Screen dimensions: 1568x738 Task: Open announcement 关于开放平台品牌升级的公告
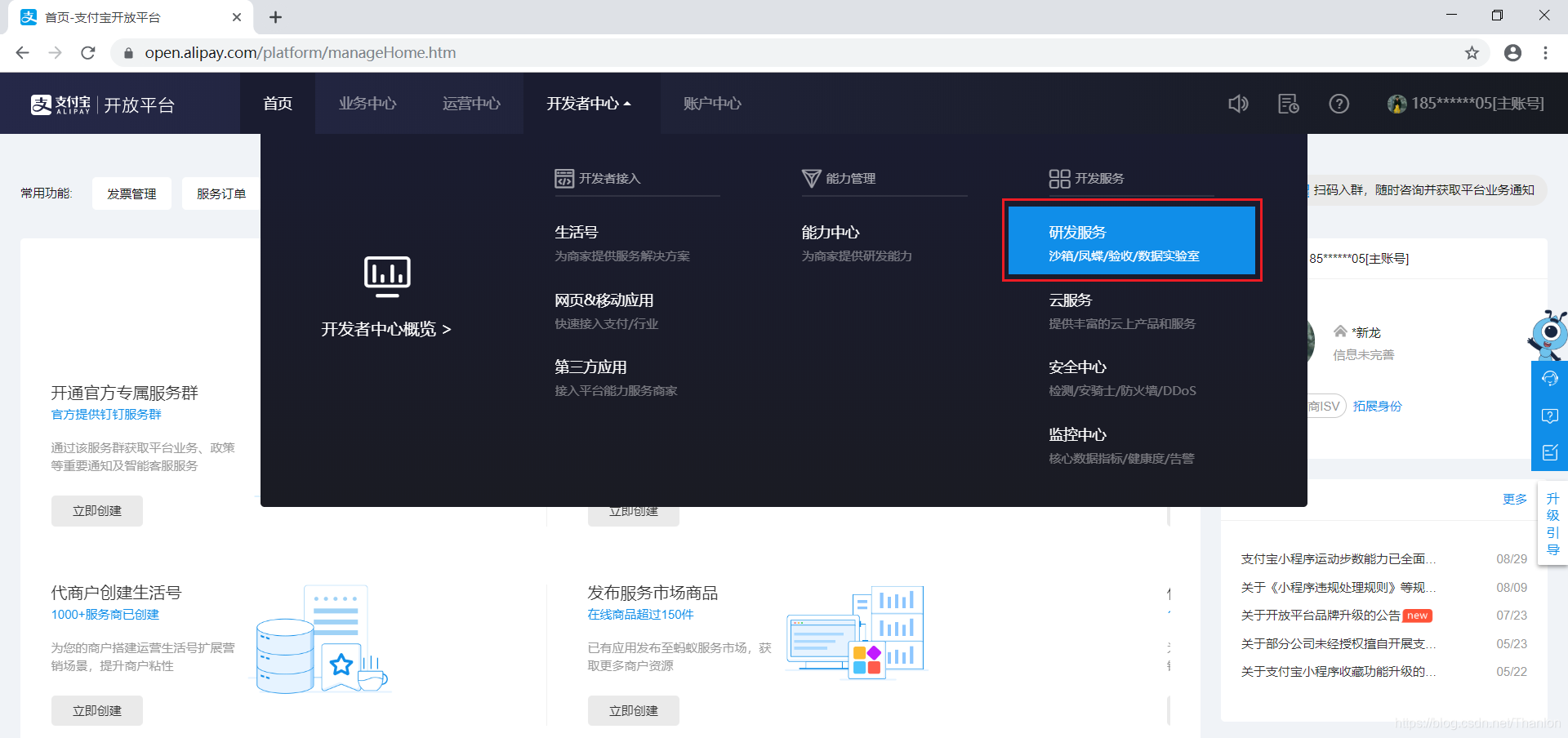[x=1321, y=616]
